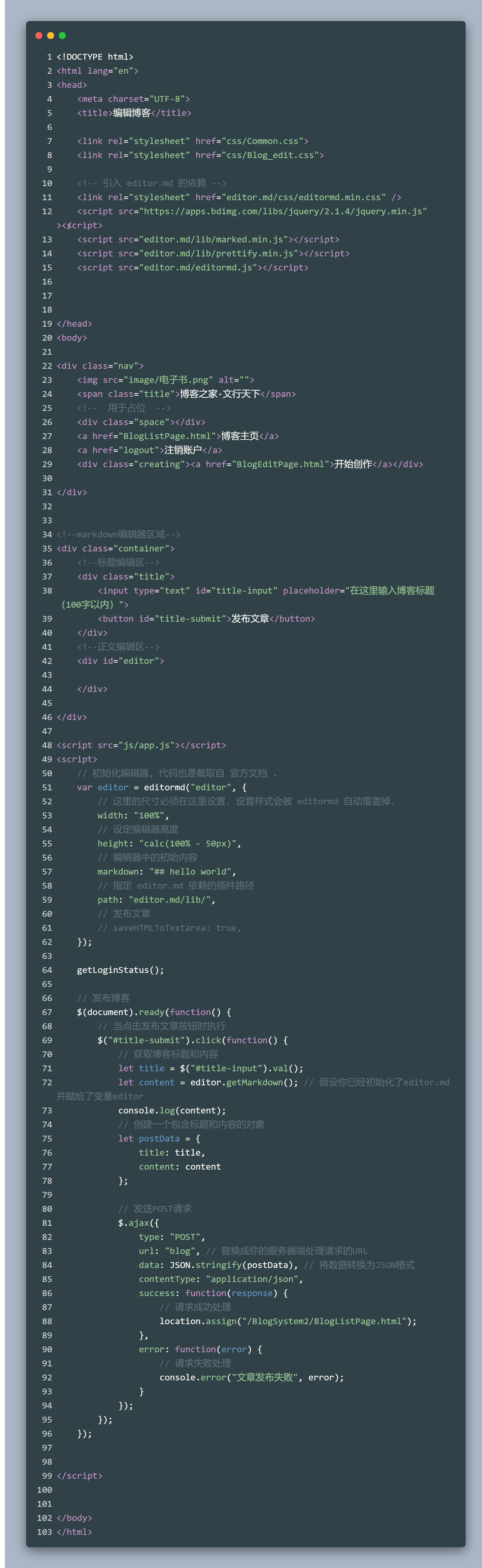This screenshot has width=482, height=1568.
Task: Click the marked.min.js script path
Action: [213, 239]
